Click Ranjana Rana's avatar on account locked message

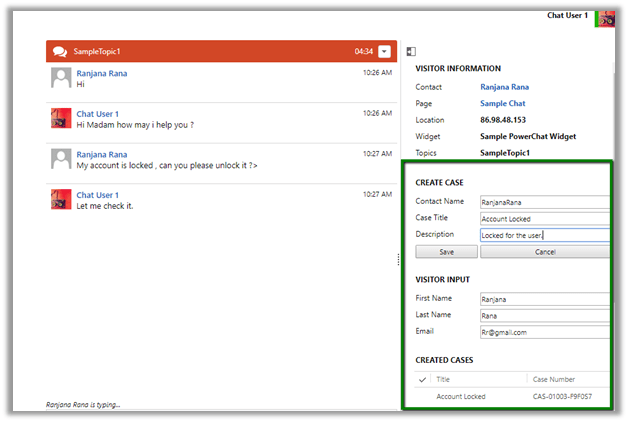pos(61,159)
